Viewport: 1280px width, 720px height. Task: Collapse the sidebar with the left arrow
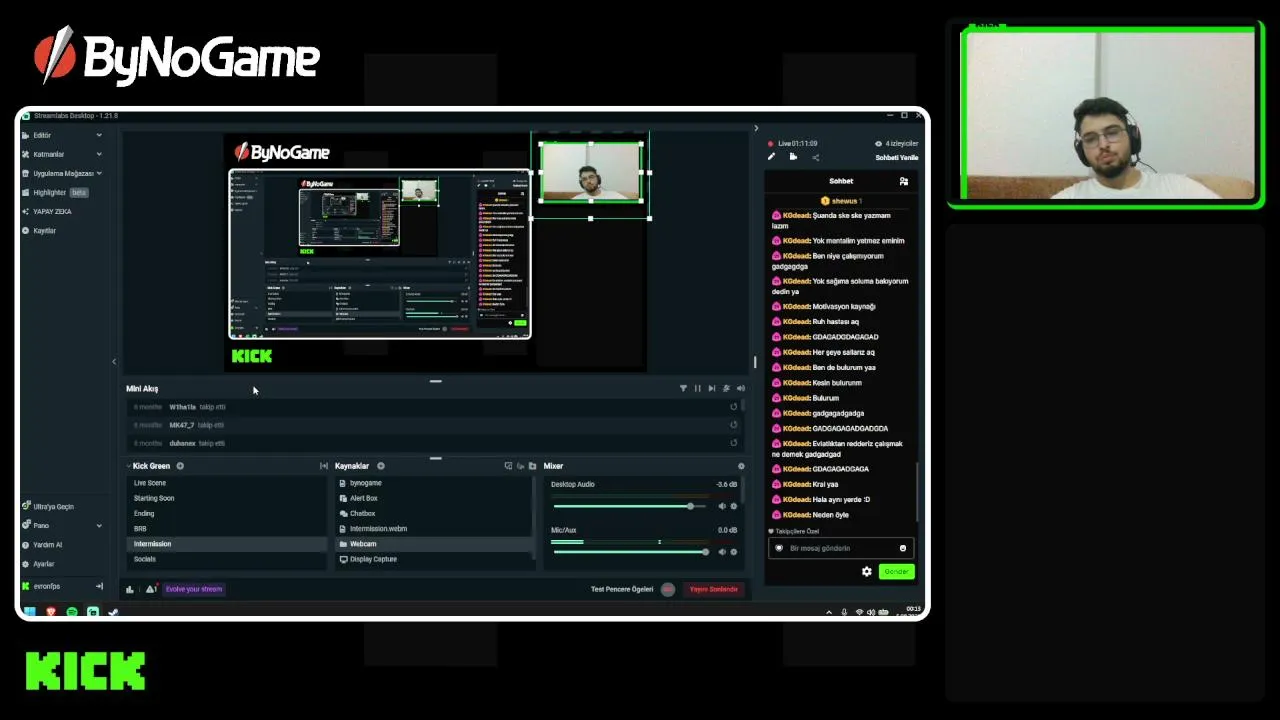(113, 362)
